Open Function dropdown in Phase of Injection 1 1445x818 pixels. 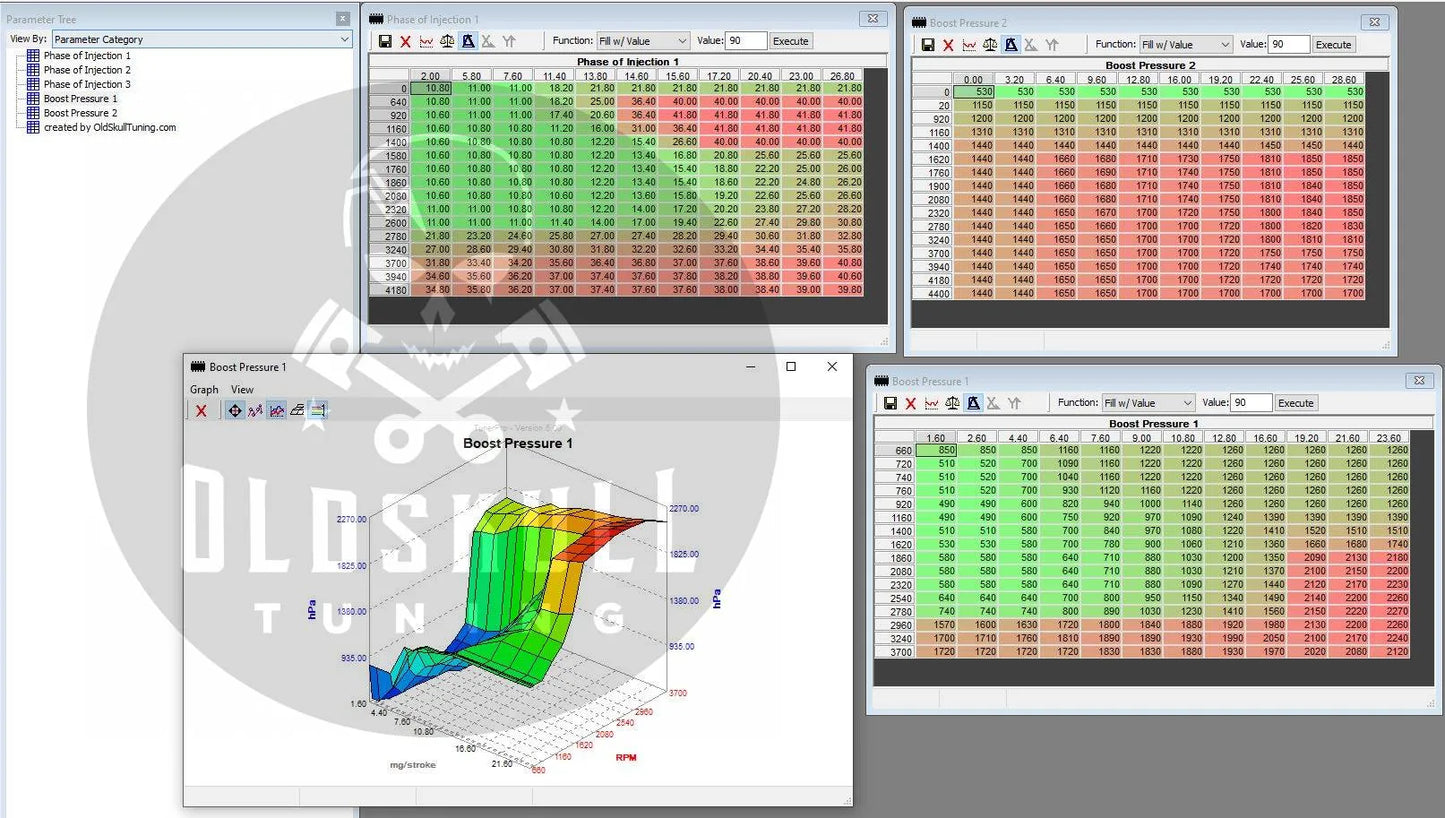click(x=643, y=41)
